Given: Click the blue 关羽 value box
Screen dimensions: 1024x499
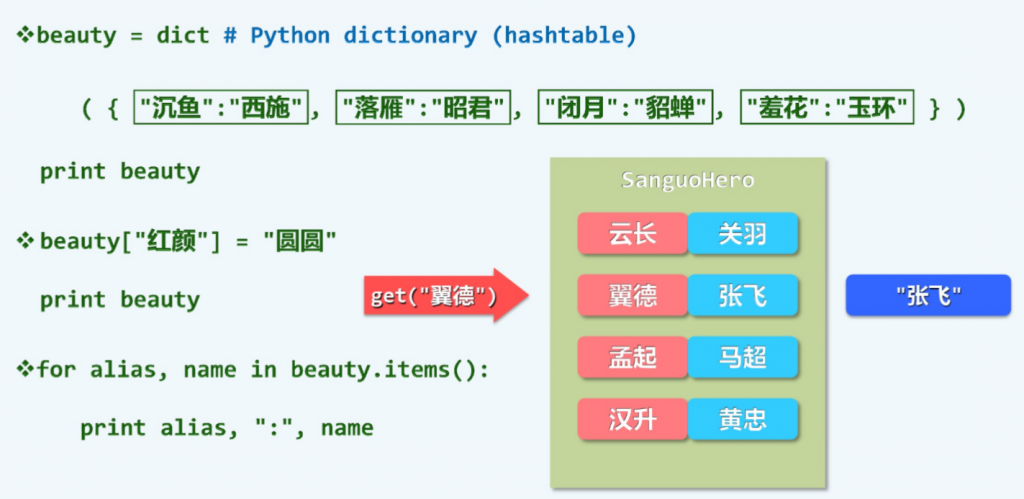Looking at the screenshot, I should click(x=742, y=234).
